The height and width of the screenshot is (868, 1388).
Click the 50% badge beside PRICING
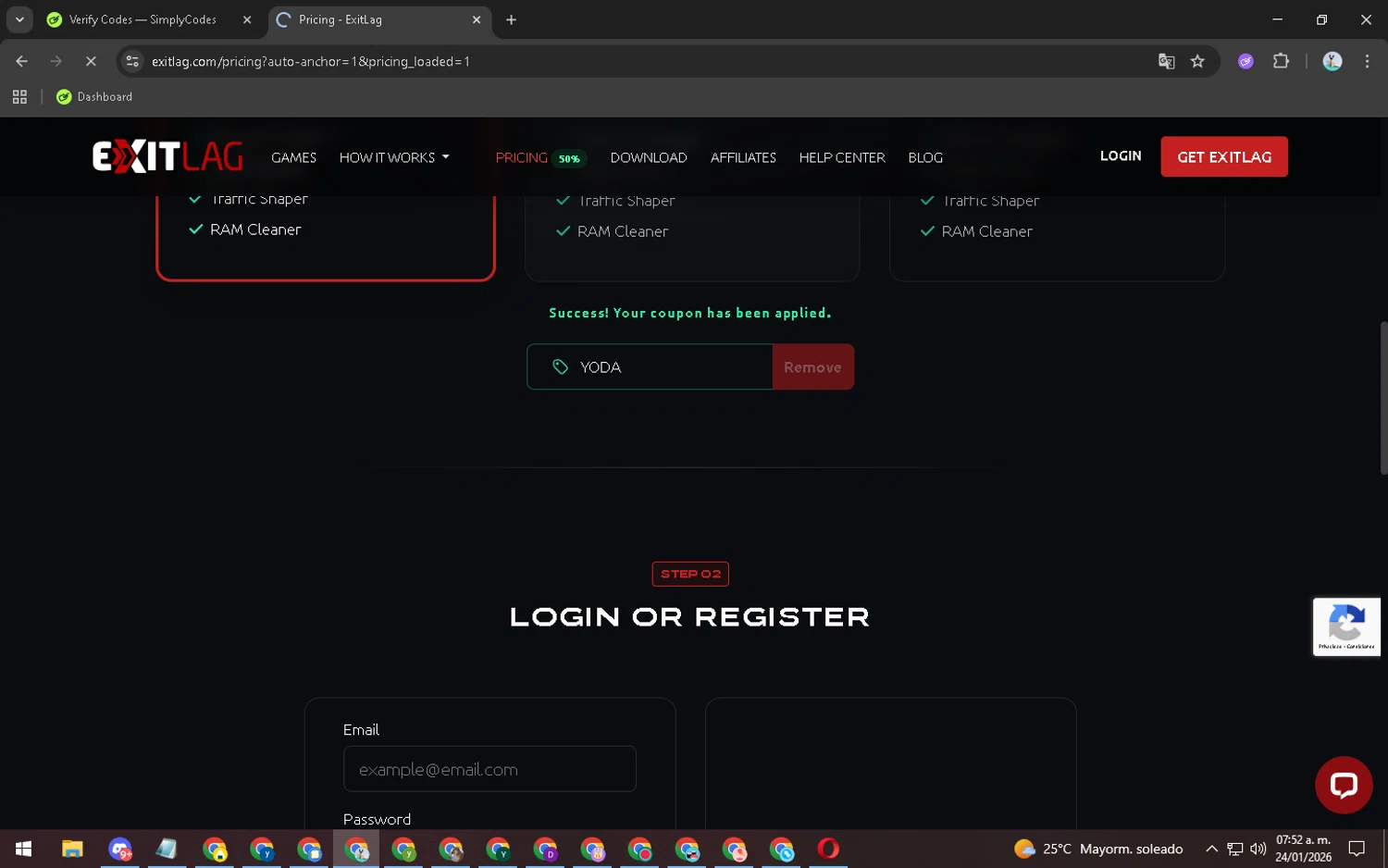coord(569,158)
